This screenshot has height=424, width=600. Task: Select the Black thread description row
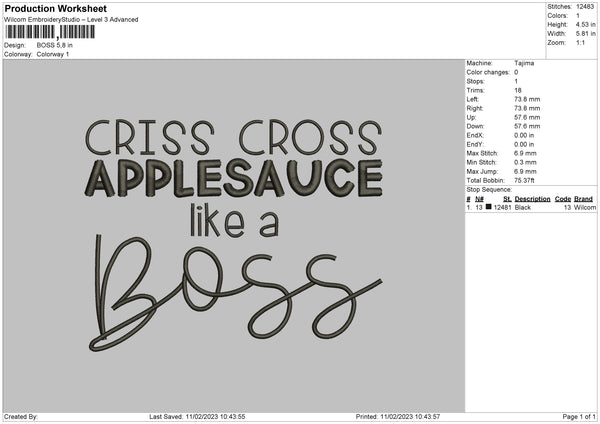click(x=523, y=207)
